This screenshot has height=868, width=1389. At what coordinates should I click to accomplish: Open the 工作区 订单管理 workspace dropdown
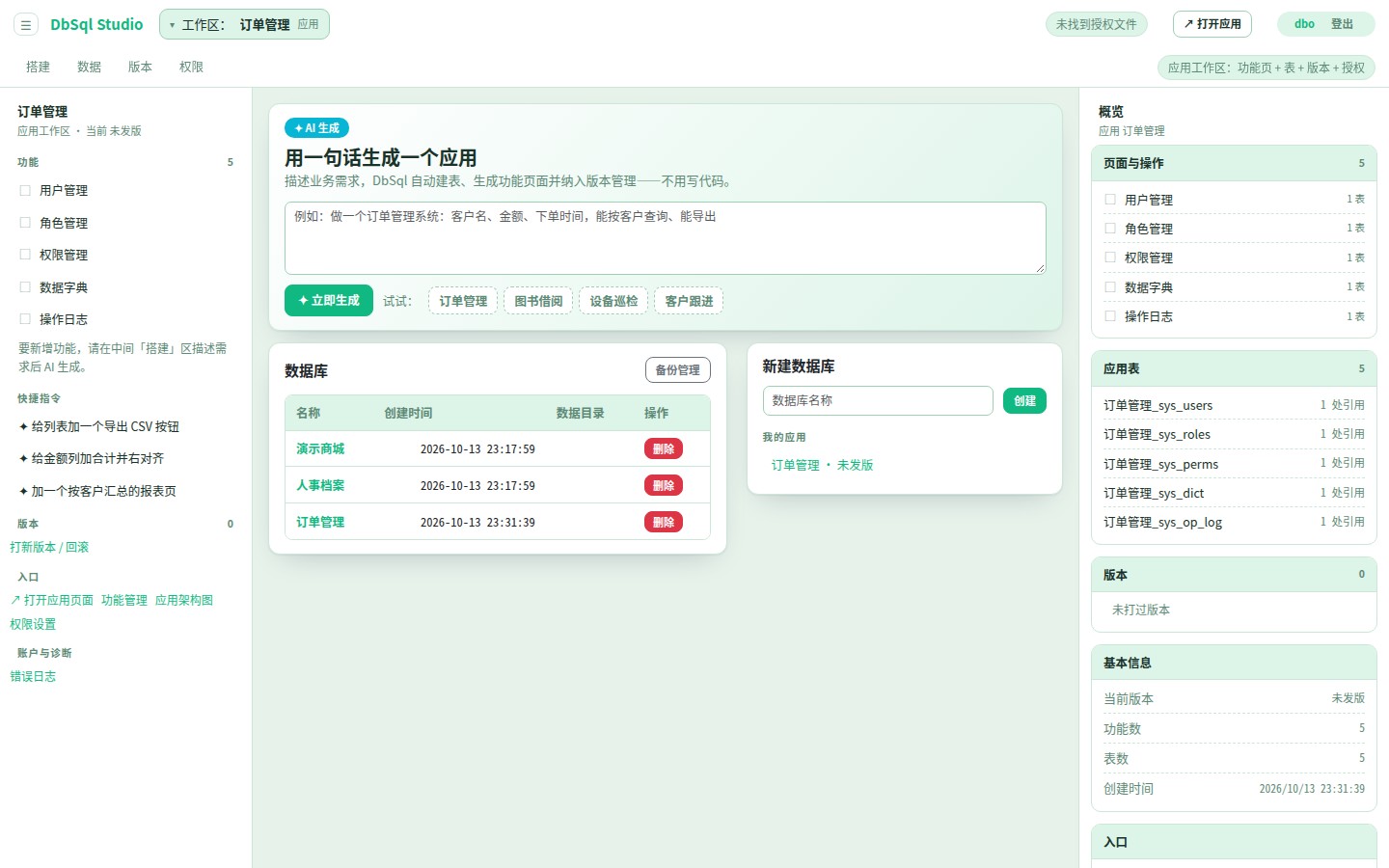[x=244, y=24]
